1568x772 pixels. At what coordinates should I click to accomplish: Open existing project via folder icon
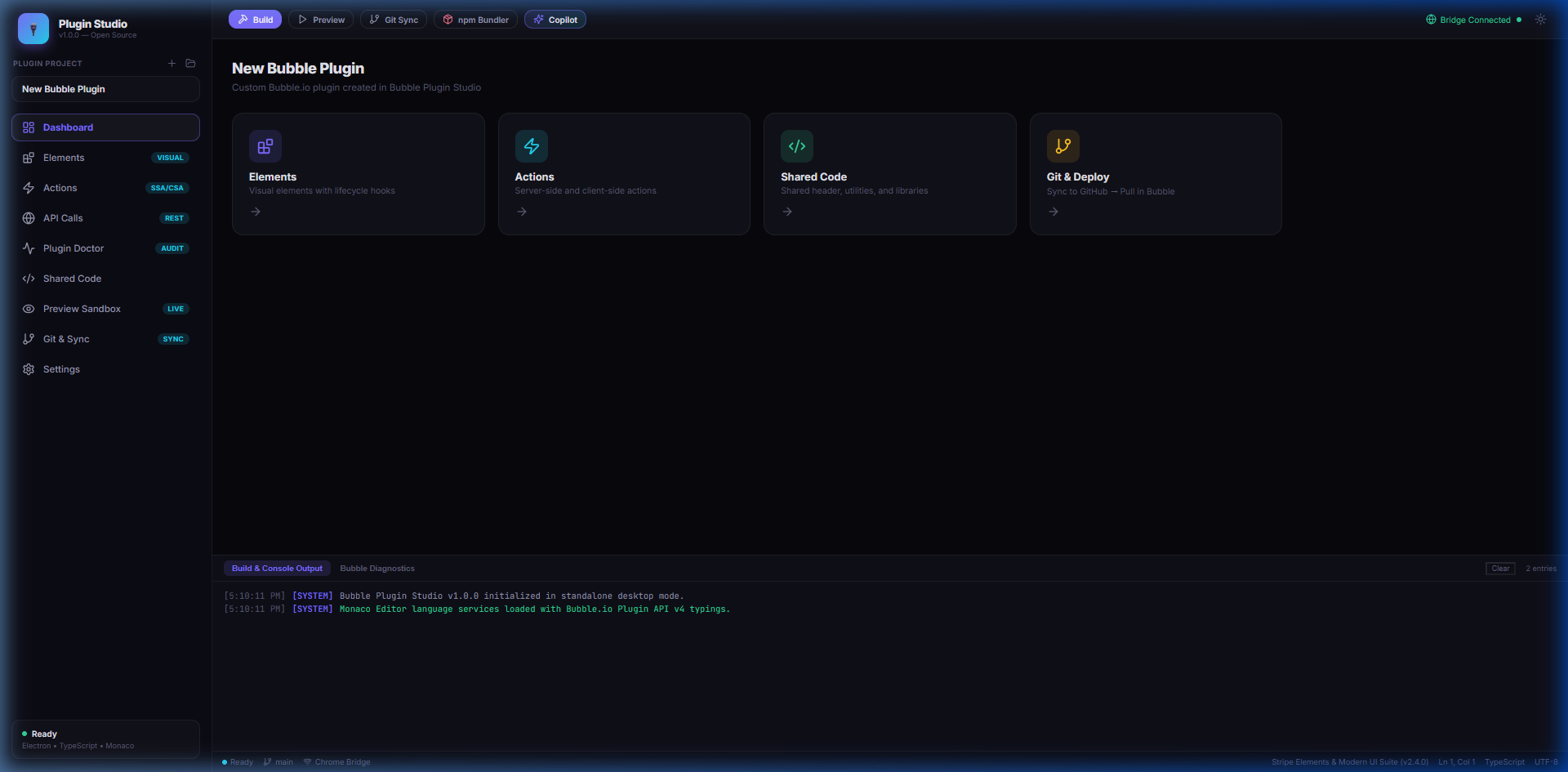pos(190,63)
